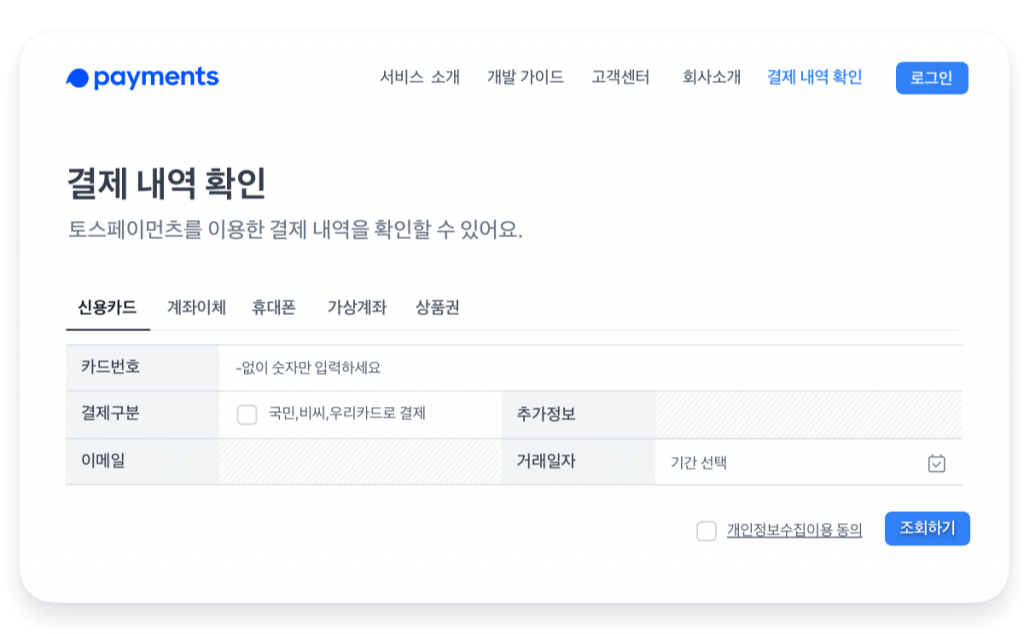Open the 기간 선택 date picker
1024x634 pixels.
(x=808, y=462)
